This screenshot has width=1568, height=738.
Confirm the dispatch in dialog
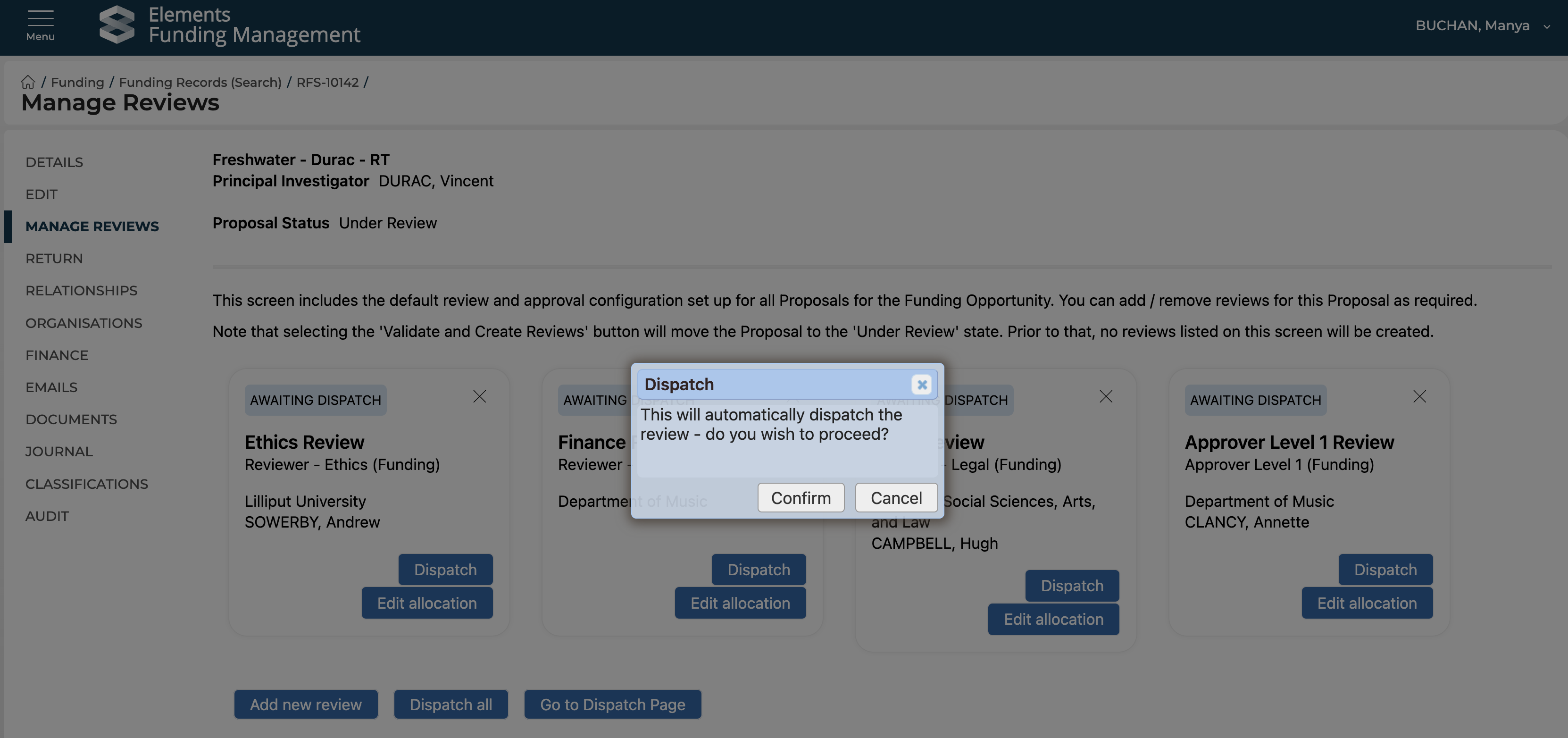(801, 497)
